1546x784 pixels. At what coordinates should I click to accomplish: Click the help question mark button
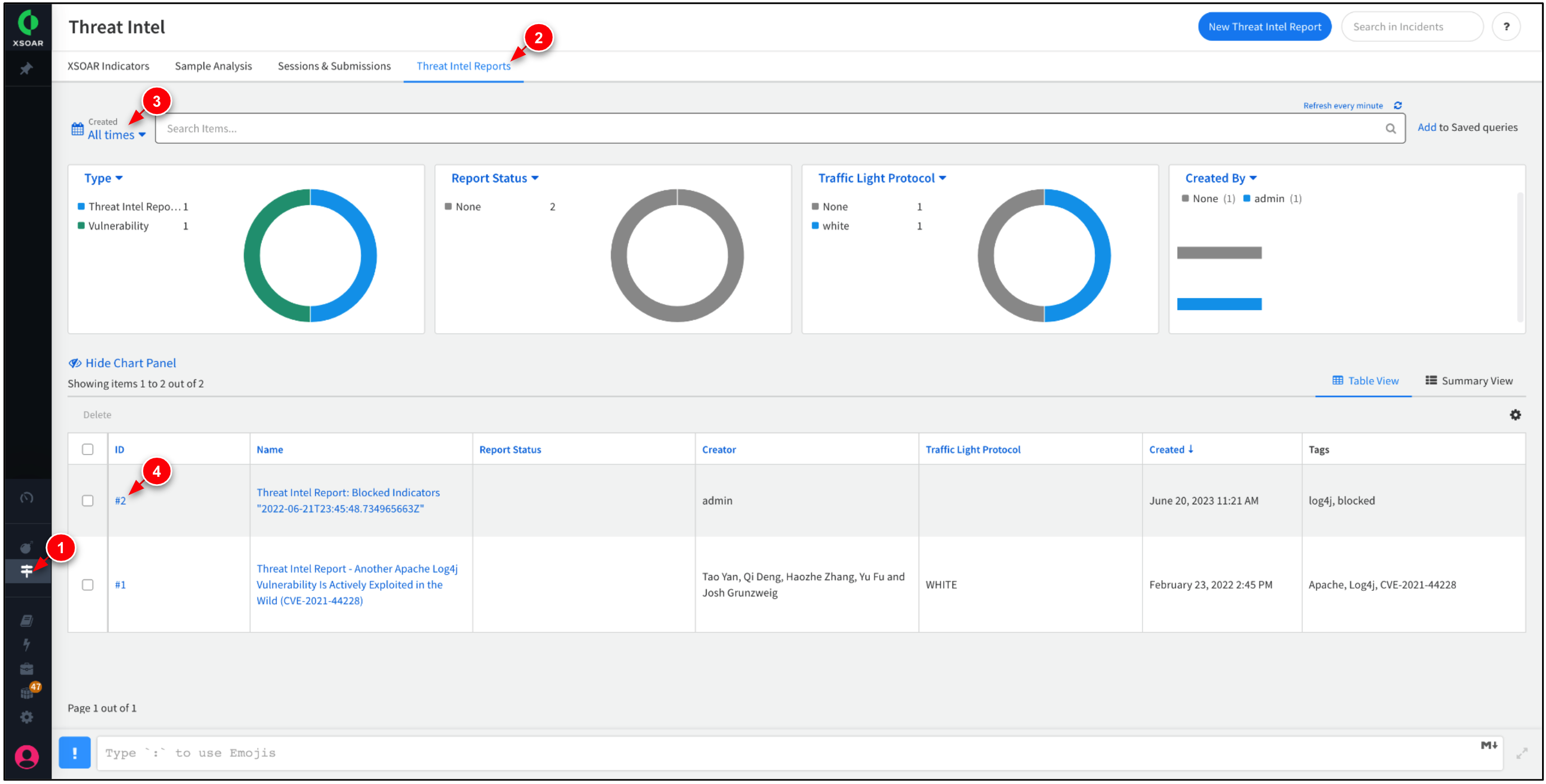1506,26
